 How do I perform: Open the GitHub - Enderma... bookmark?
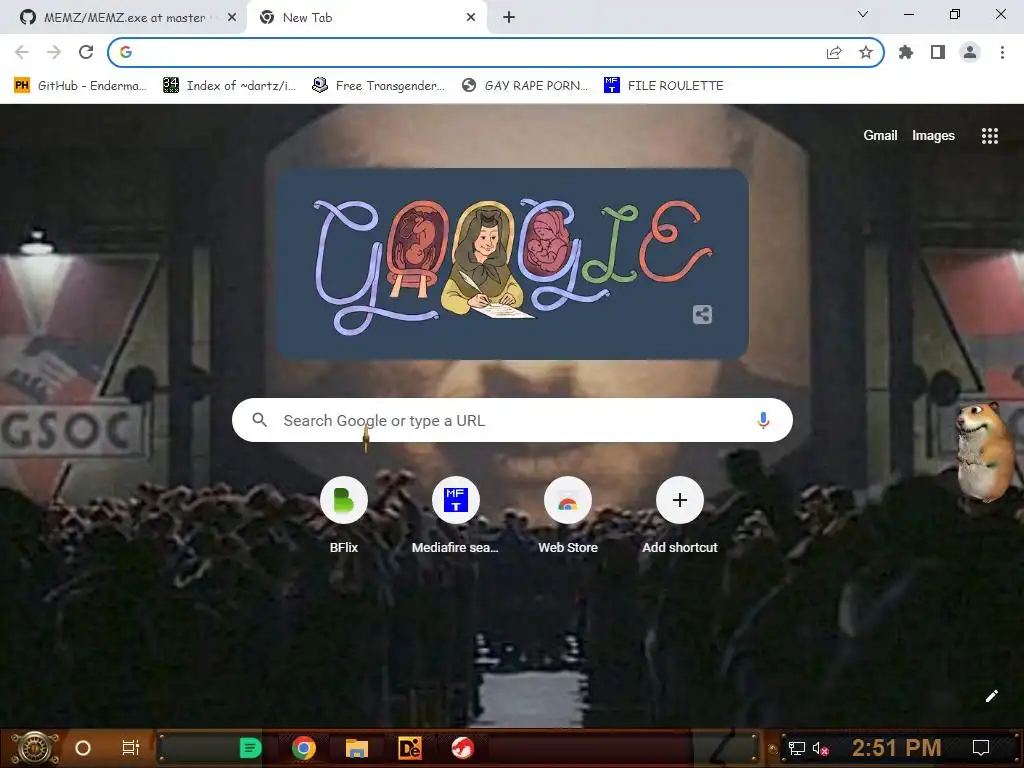(80, 86)
